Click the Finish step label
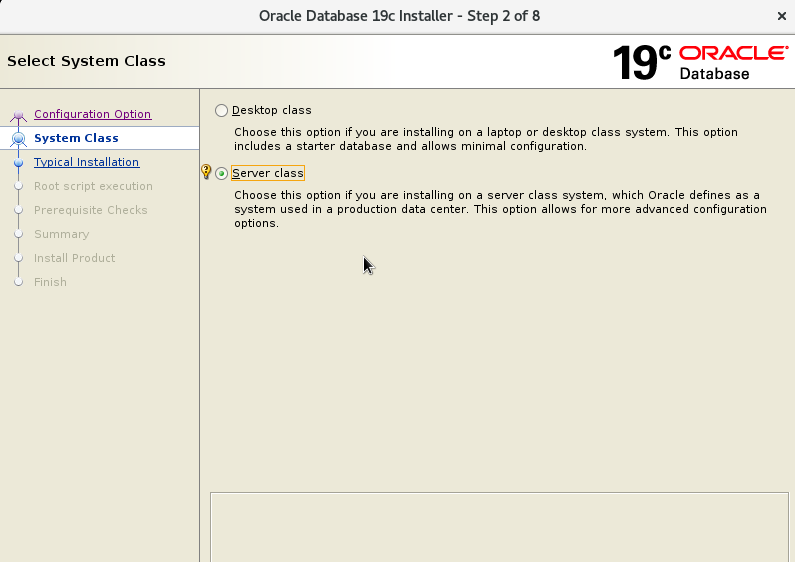This screenshot has height=562, width=795. coord(50,282)
